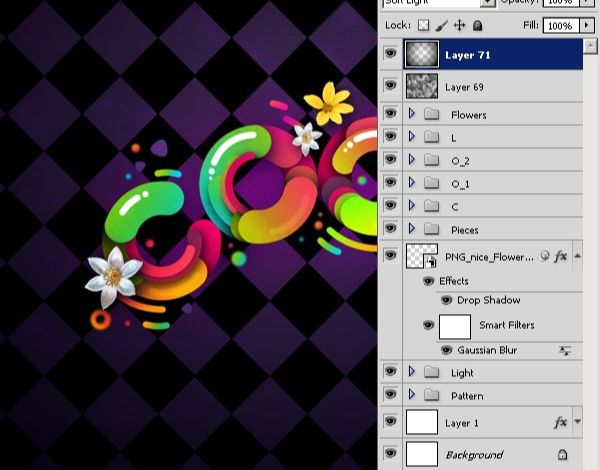Click the Background layer lock icon

pyautogui.click(x=562, y=454)
